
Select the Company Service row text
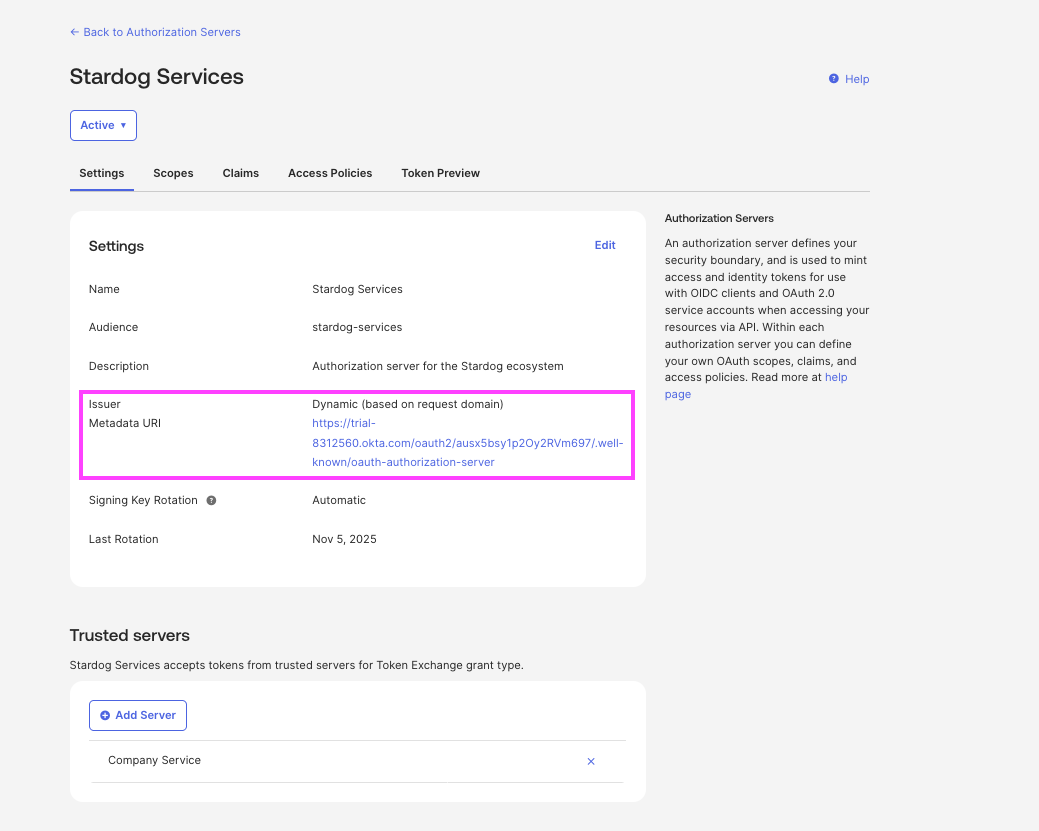pyautogui.click(x=154, y=760)
